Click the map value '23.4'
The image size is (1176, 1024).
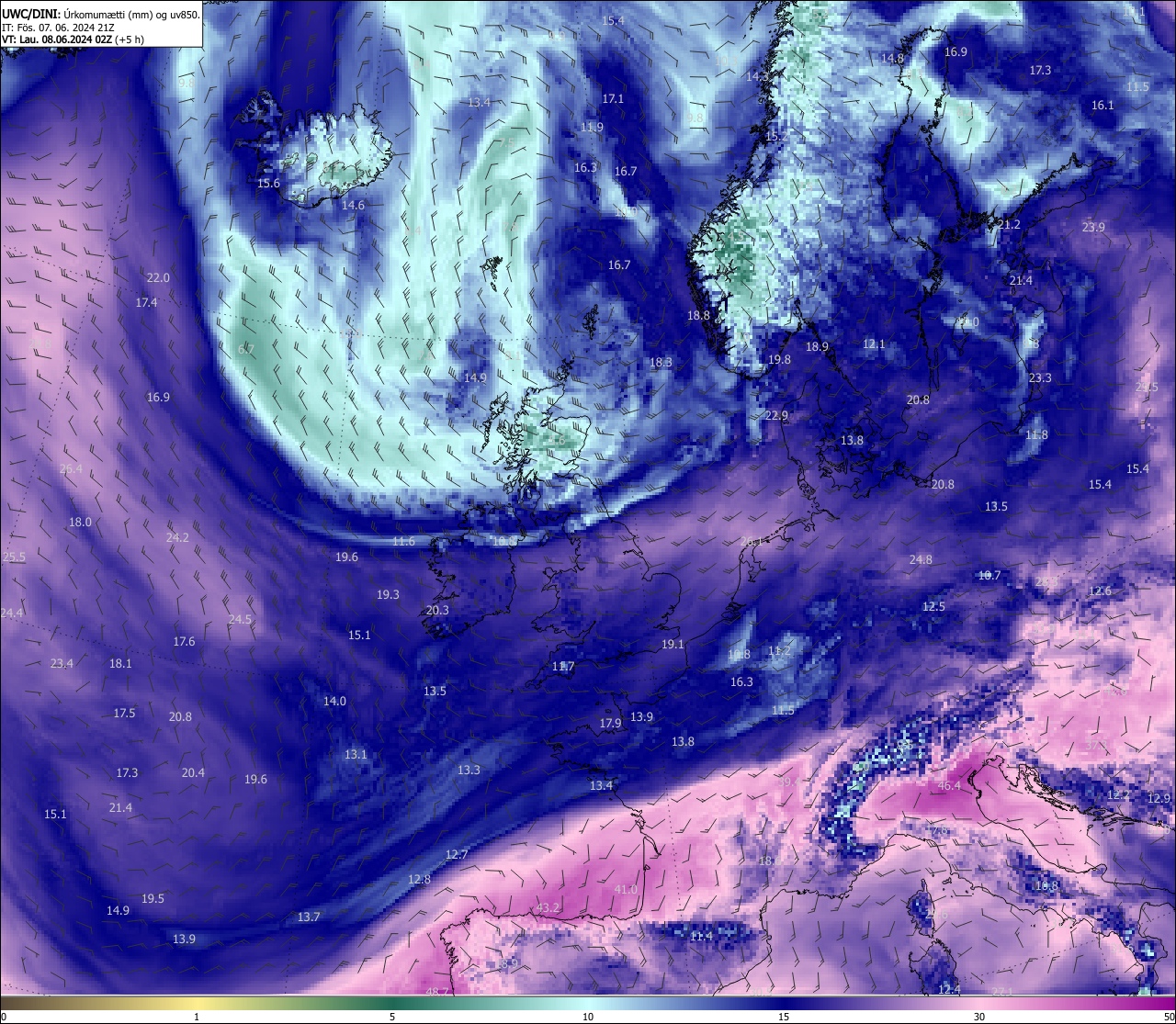(62, 663)
